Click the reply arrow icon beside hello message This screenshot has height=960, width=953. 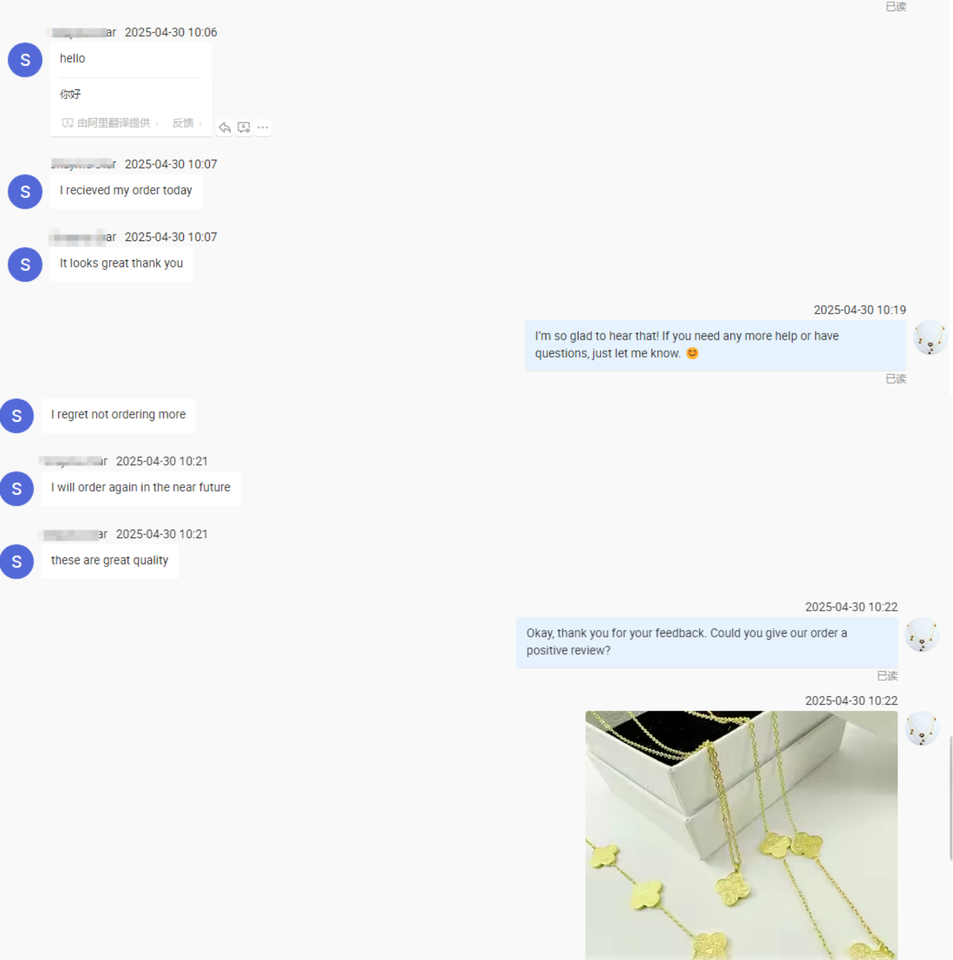pos(225,127)
